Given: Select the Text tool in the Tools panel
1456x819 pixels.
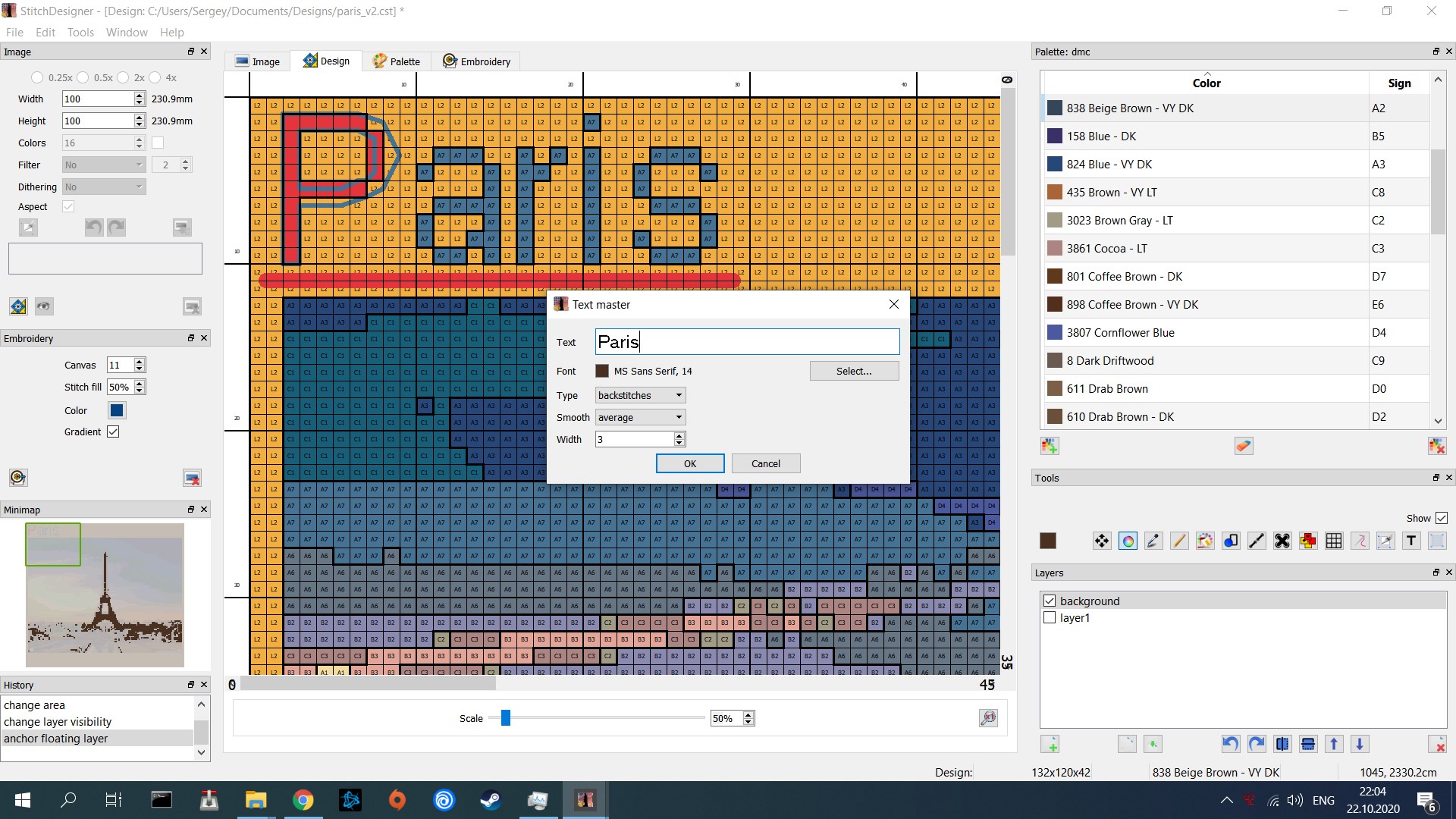Looking at the screenshot, I should [1411, 541].
